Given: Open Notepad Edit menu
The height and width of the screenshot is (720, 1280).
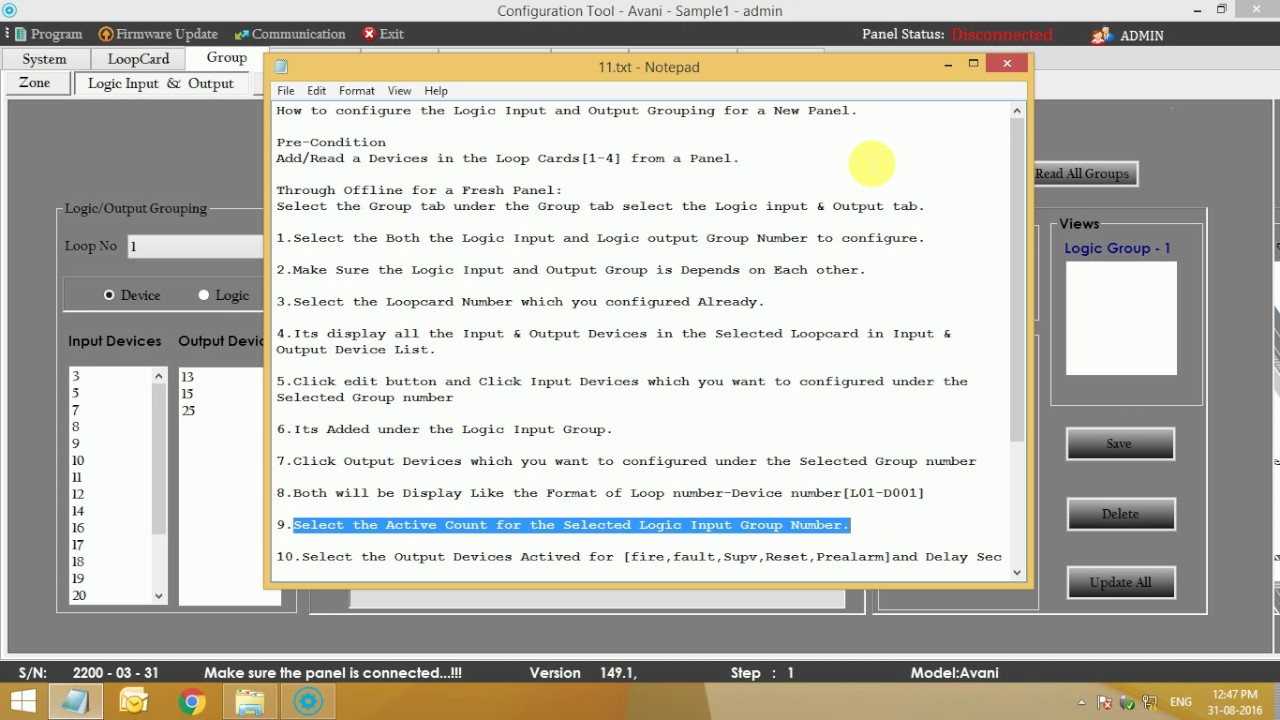Looking at the screenshot, I should pyautogui.click(x=316, y=91).
